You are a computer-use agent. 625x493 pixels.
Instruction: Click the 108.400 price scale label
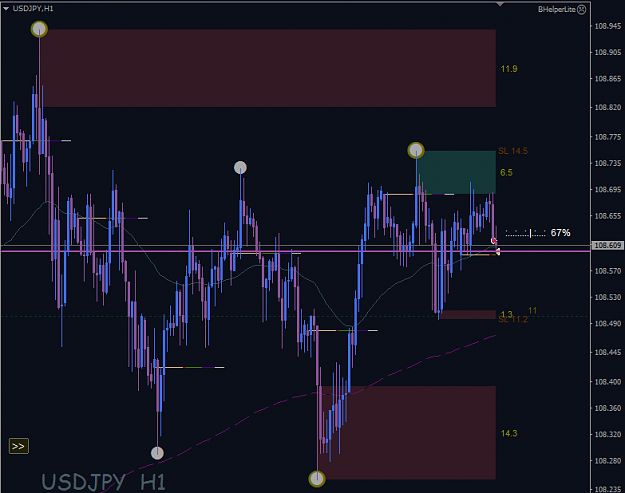[x=607, y=382]
